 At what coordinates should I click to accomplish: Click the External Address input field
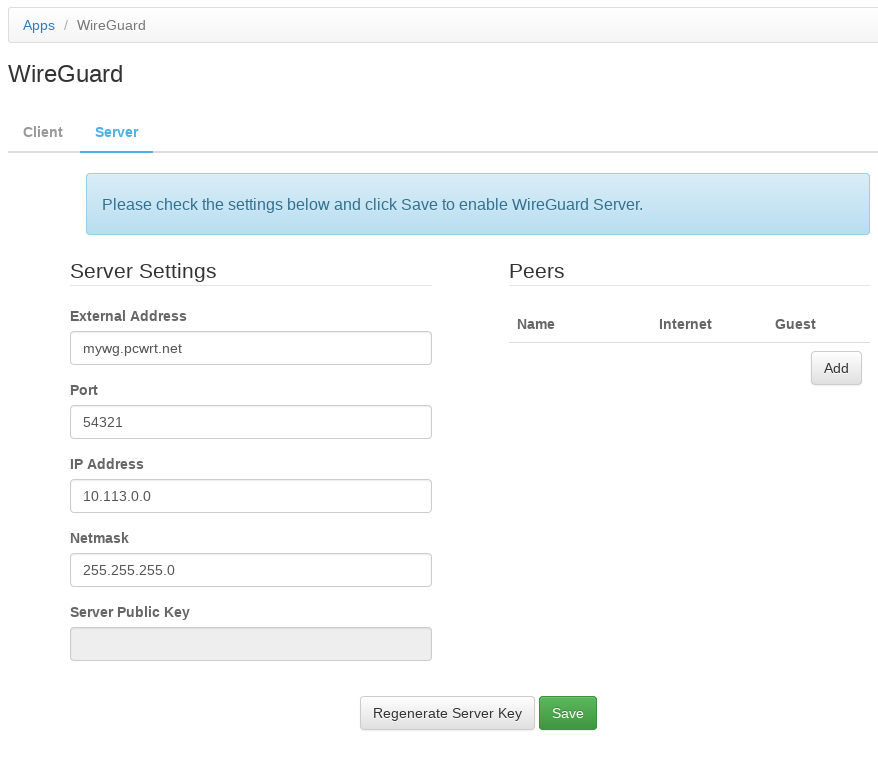(x=250, y=348)
